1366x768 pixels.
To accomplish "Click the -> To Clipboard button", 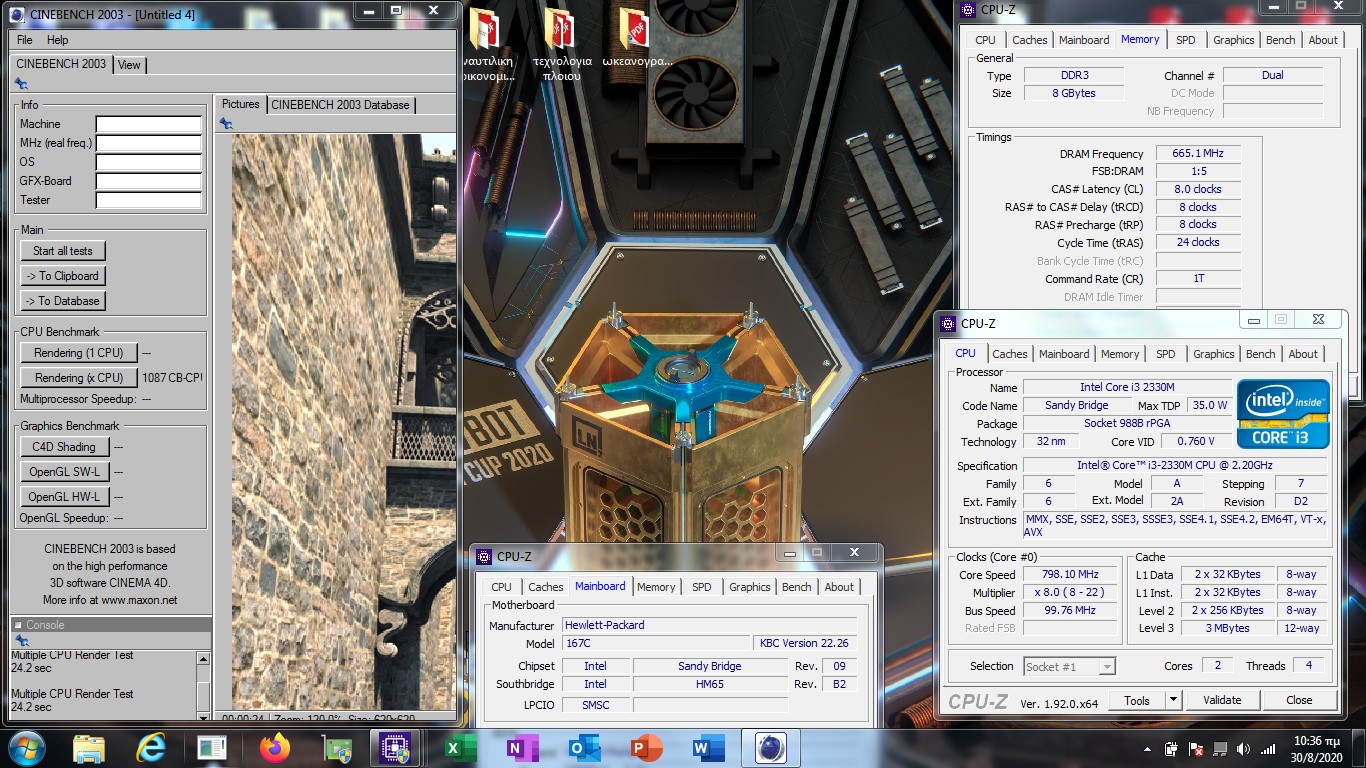I will [63, 276].
